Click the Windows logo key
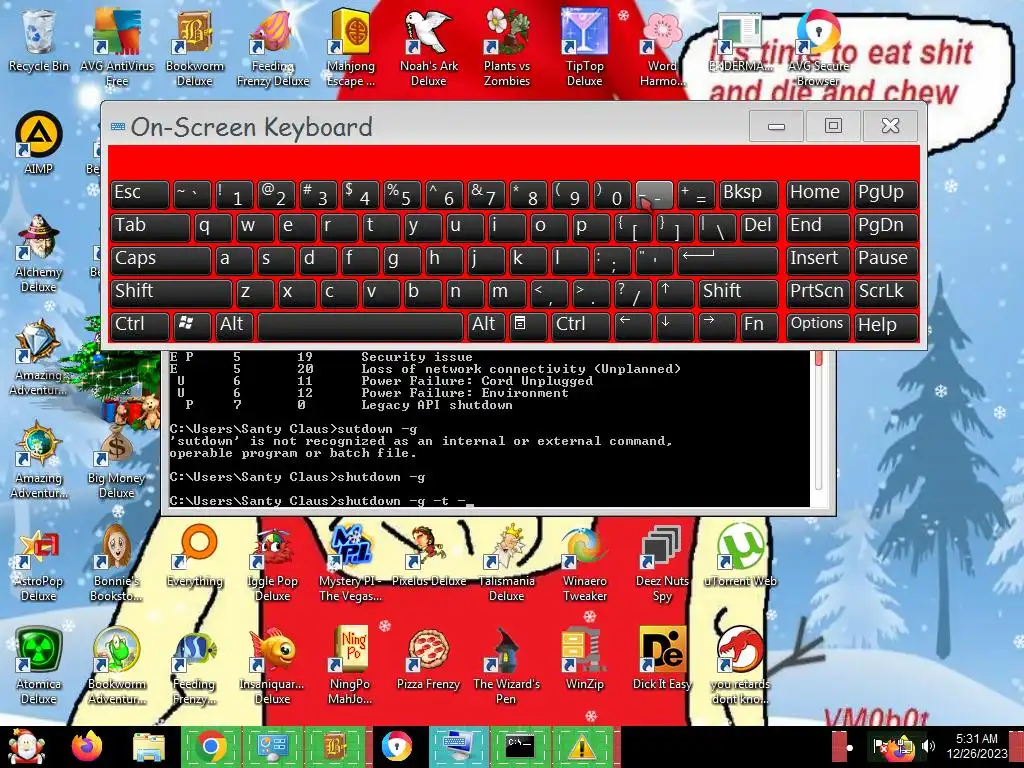 [x=192, y=325]
